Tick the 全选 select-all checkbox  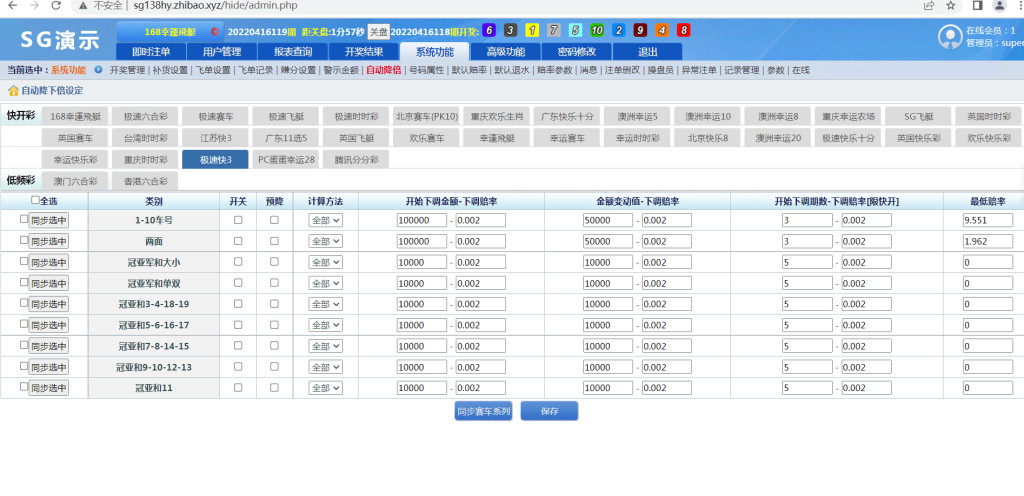tap(36, 200)
